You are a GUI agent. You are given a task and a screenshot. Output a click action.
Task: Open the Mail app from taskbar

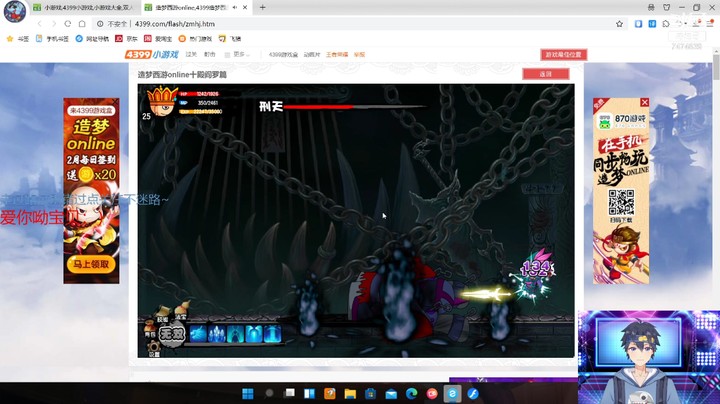click(391, 393)
